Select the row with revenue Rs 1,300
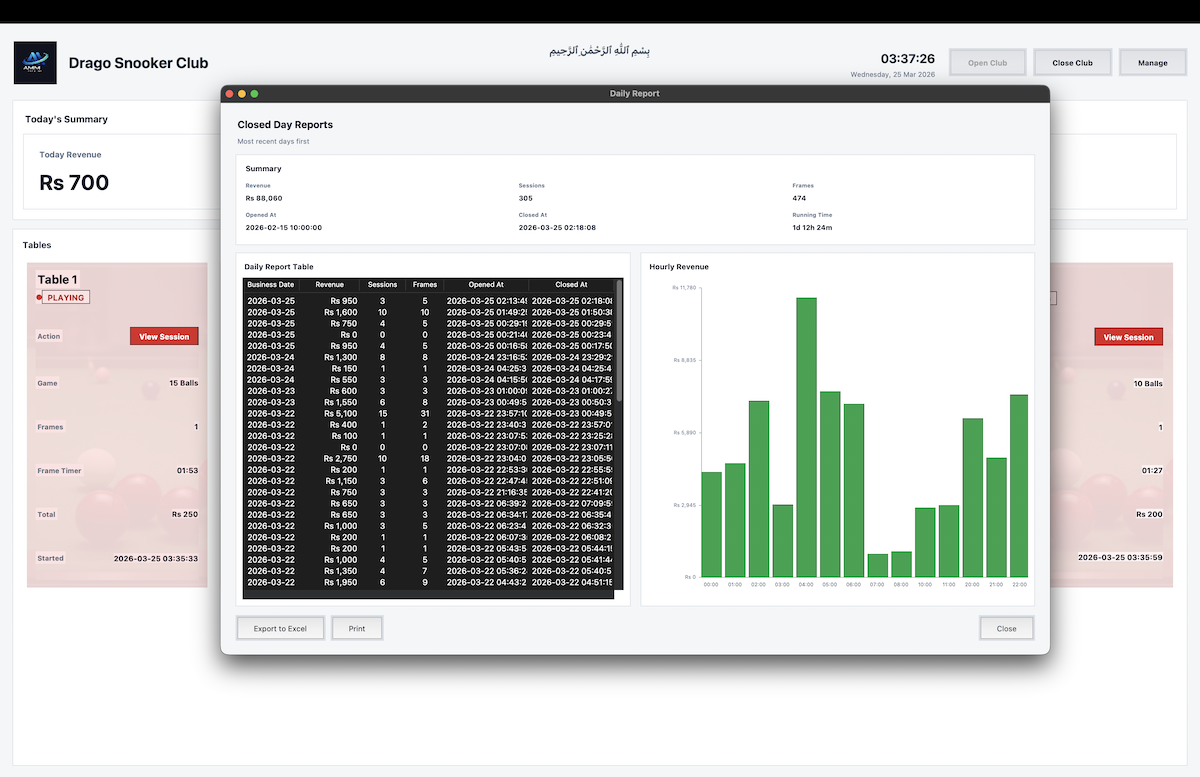 pos(429,357)
